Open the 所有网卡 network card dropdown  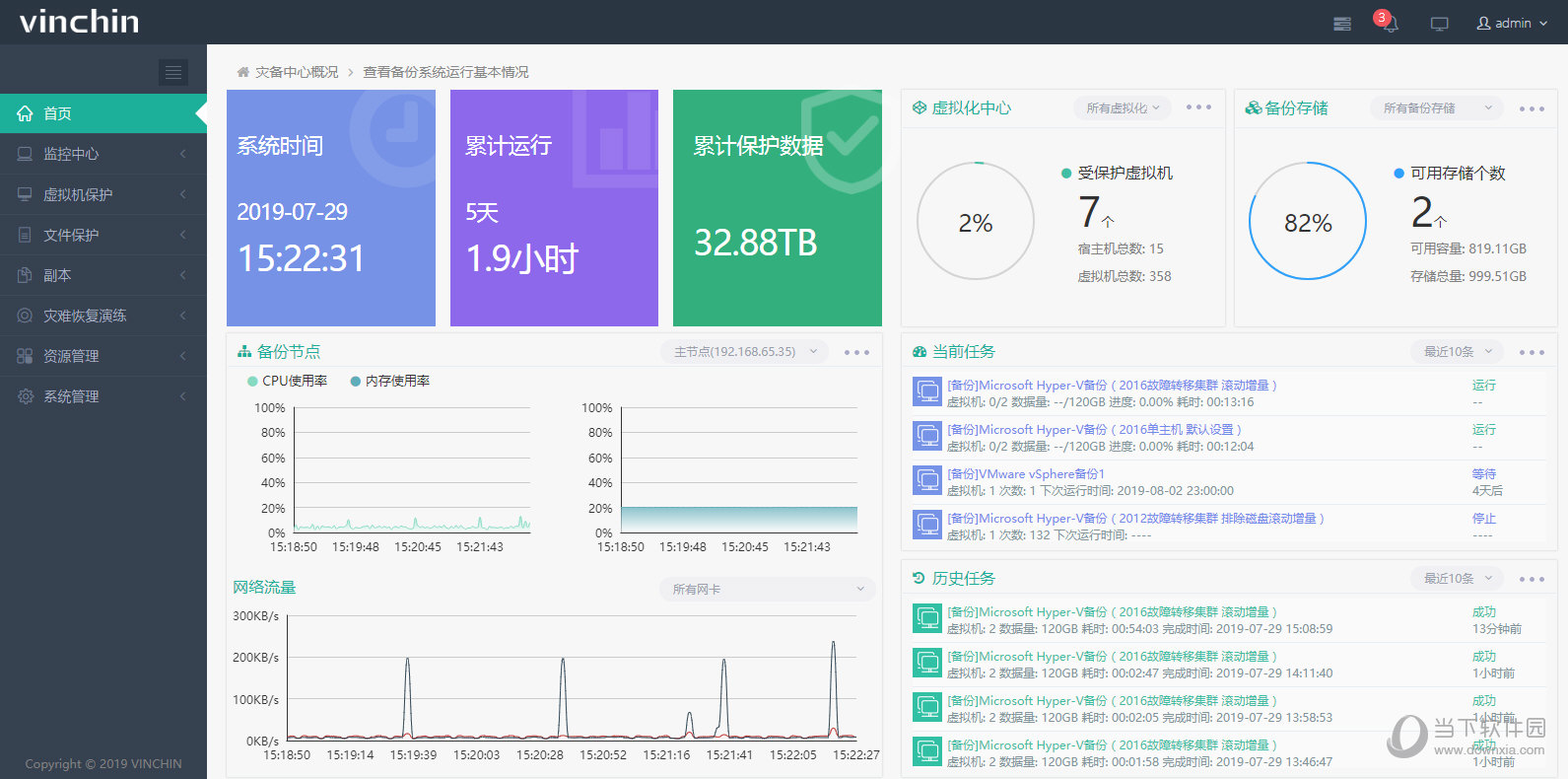coord(768,590)
